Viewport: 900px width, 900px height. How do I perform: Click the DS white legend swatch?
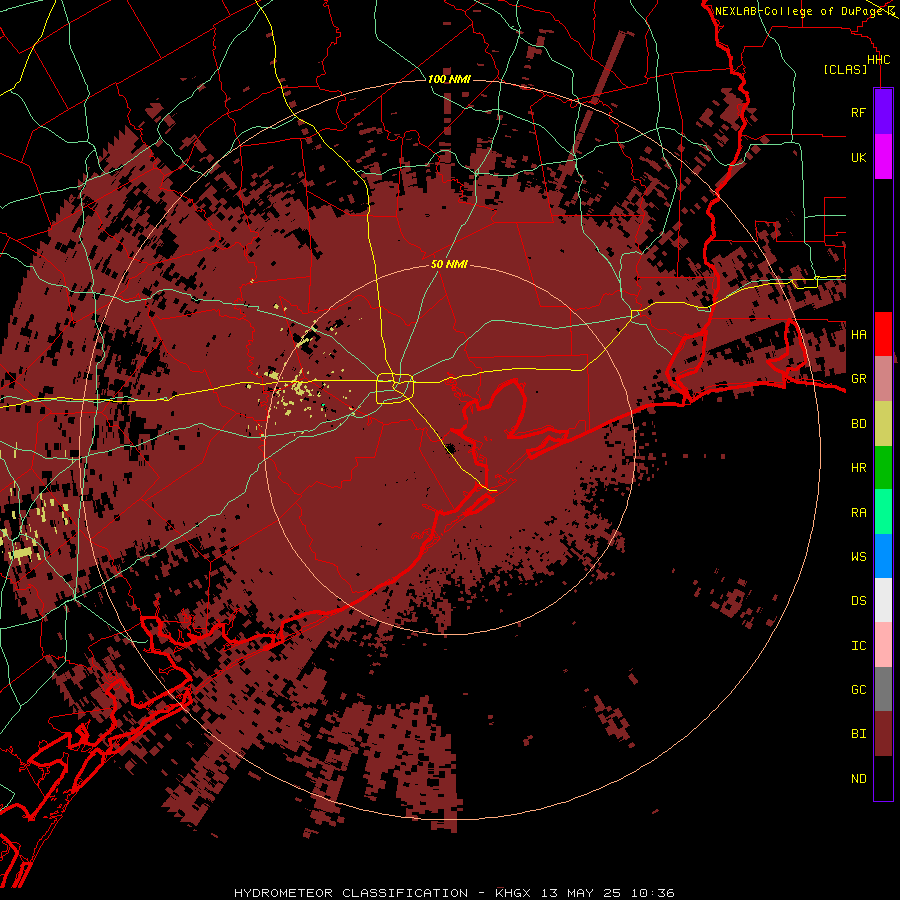[x=883, y=600]
